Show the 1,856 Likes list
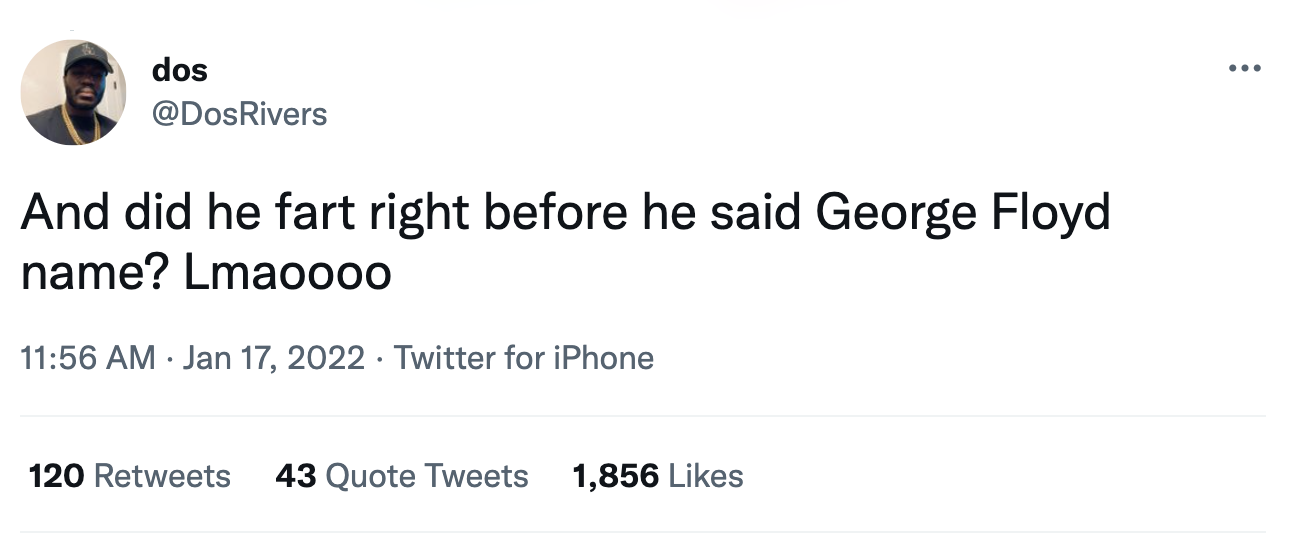The image size is (1296, 544). tap(657, 476)
